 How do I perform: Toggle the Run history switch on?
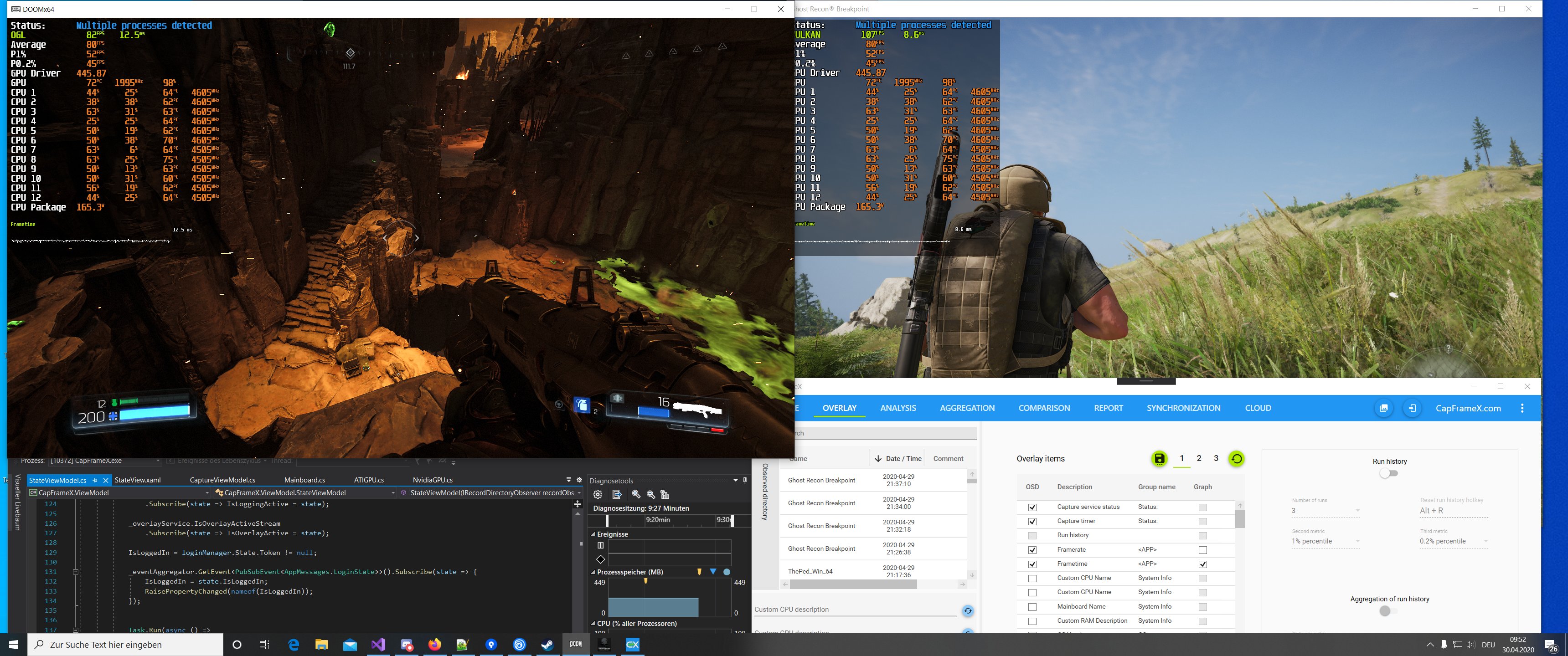click(x=1388, y=473)
